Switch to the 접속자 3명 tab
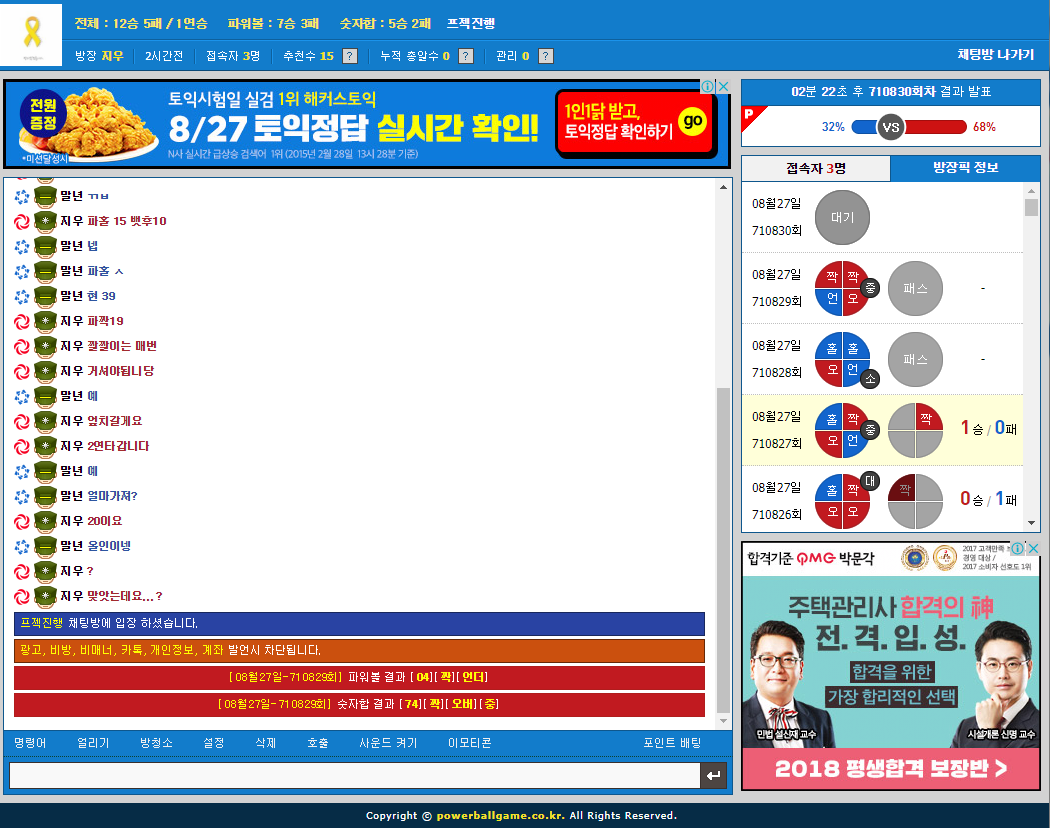Image resolution: width=1050 pixels, height=828 pixels. pos(816,168)
